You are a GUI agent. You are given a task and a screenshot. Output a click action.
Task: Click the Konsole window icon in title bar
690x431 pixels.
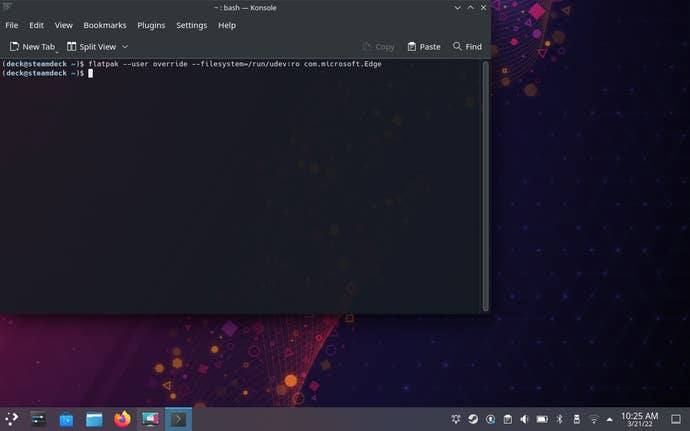tap(7, 7)
